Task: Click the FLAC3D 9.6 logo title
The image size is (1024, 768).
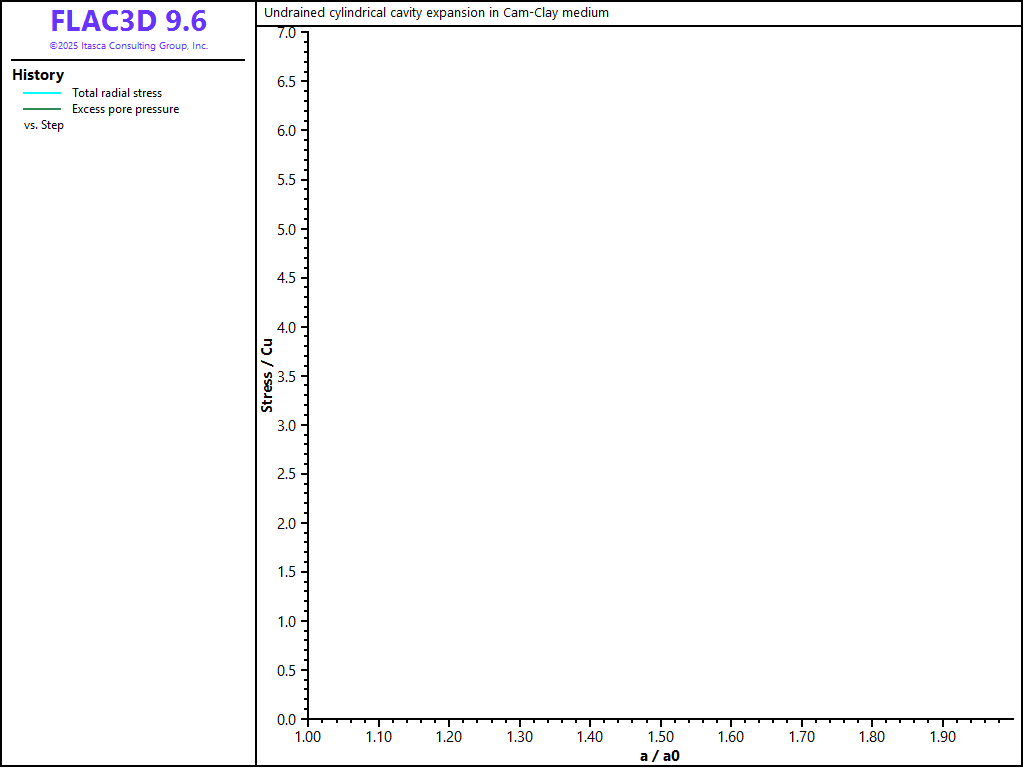Action: click(x=128, y=21)
